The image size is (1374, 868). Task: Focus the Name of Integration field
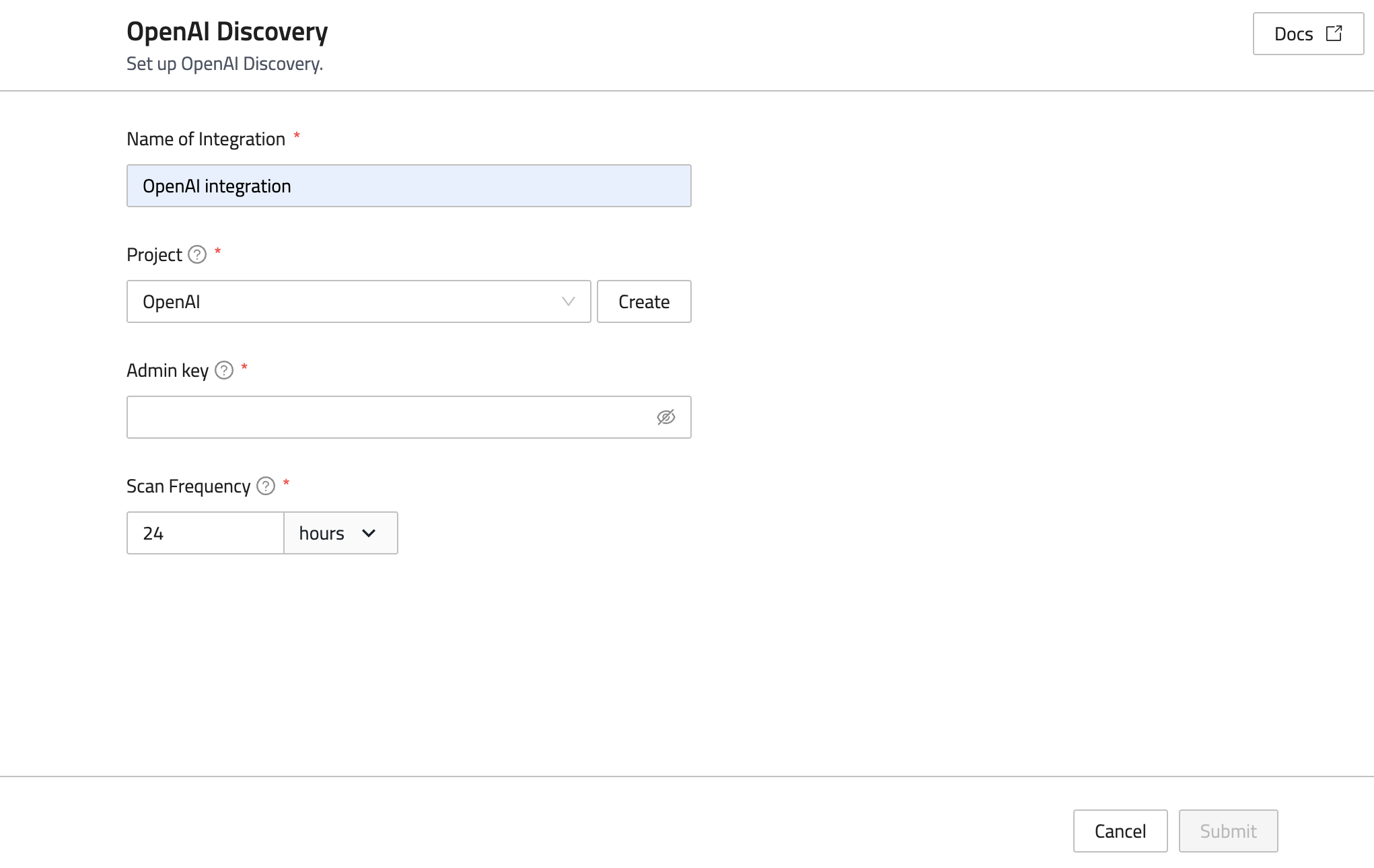click(408, 186)
